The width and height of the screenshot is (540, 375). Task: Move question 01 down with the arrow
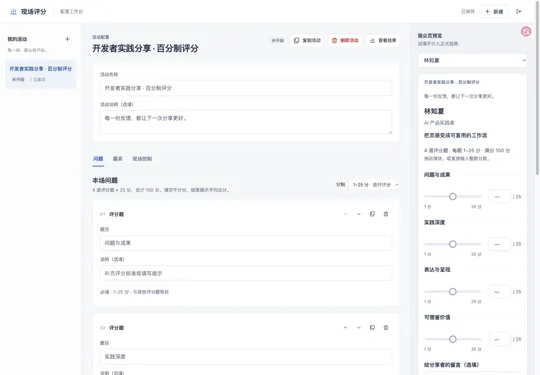[359, 214]
